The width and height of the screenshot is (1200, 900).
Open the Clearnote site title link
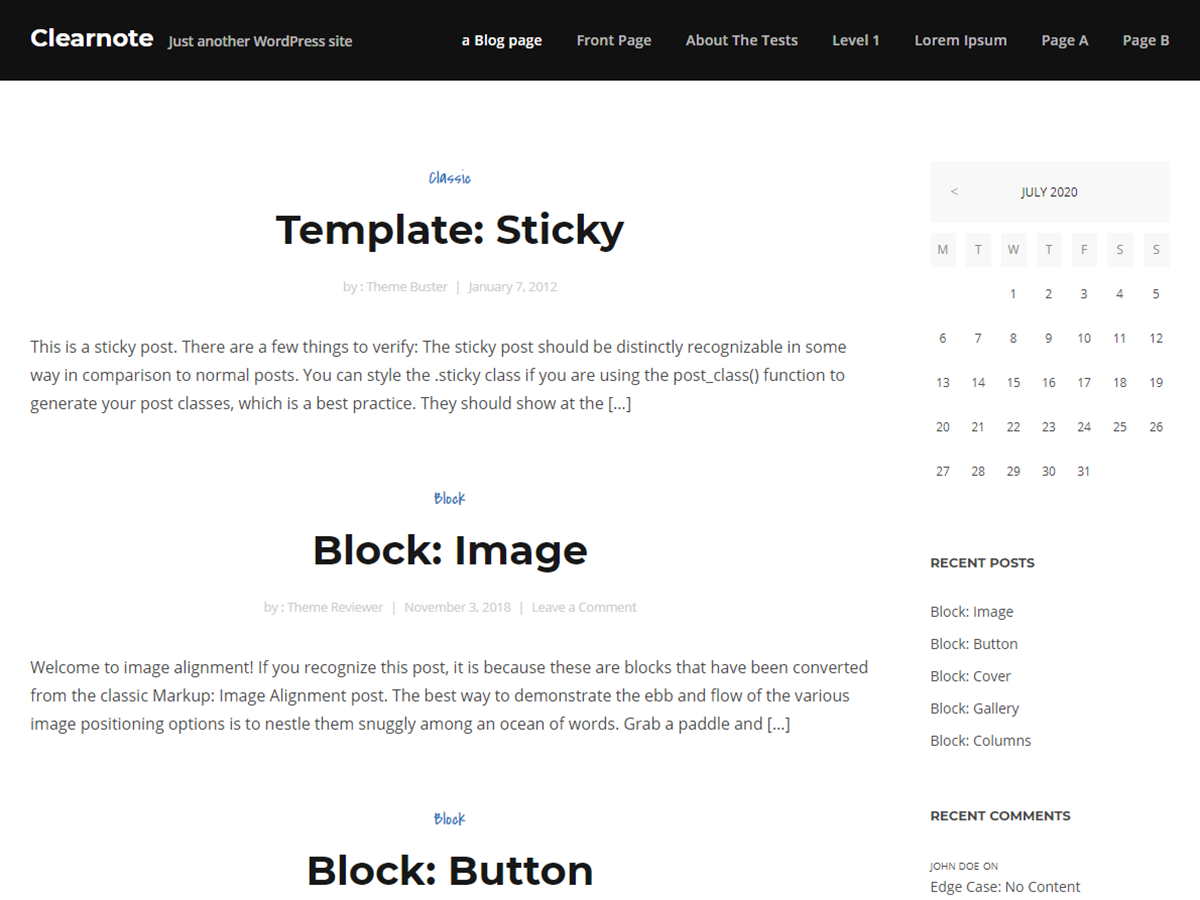92,39
